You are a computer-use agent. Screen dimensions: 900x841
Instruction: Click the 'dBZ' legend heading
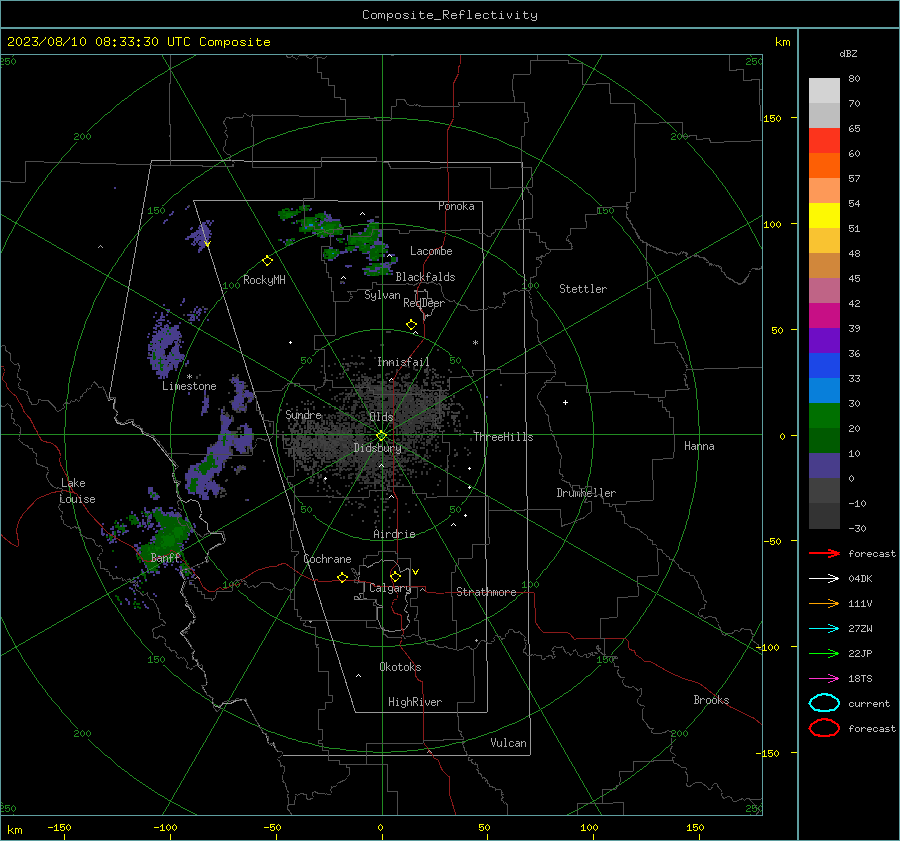point(848,53)
